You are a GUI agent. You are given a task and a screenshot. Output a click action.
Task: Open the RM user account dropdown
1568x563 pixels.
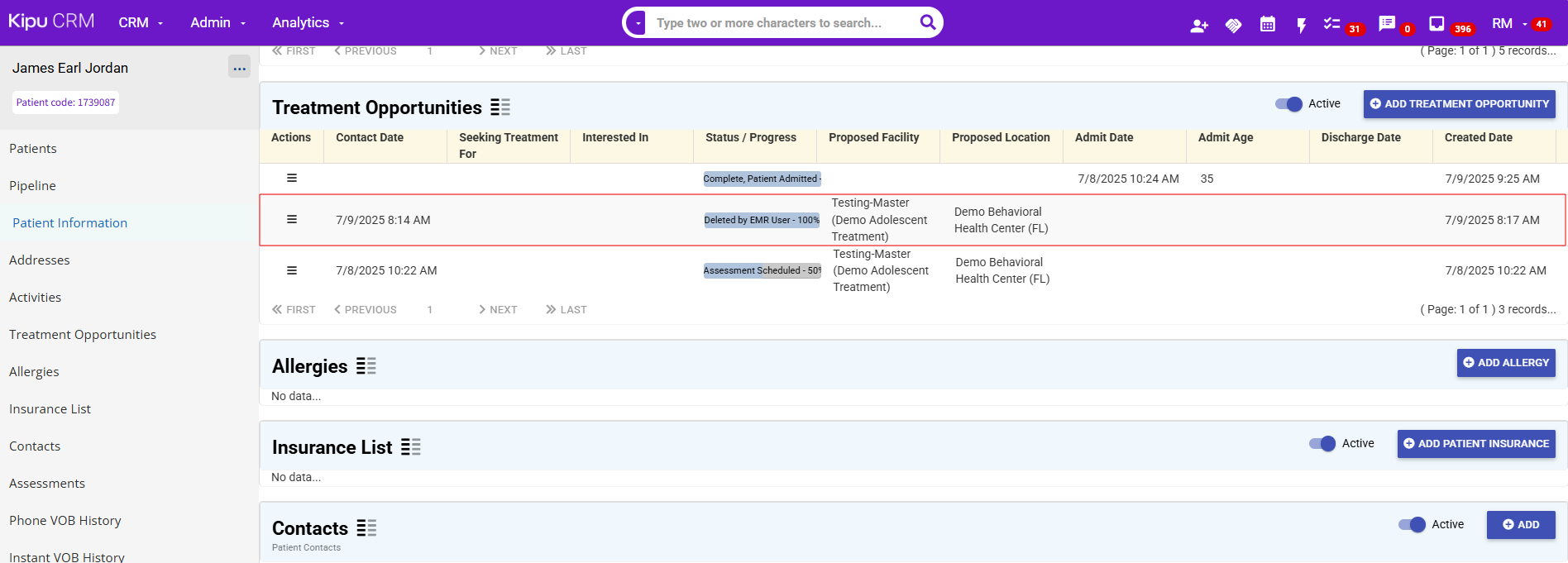[x=1508, y=24]
